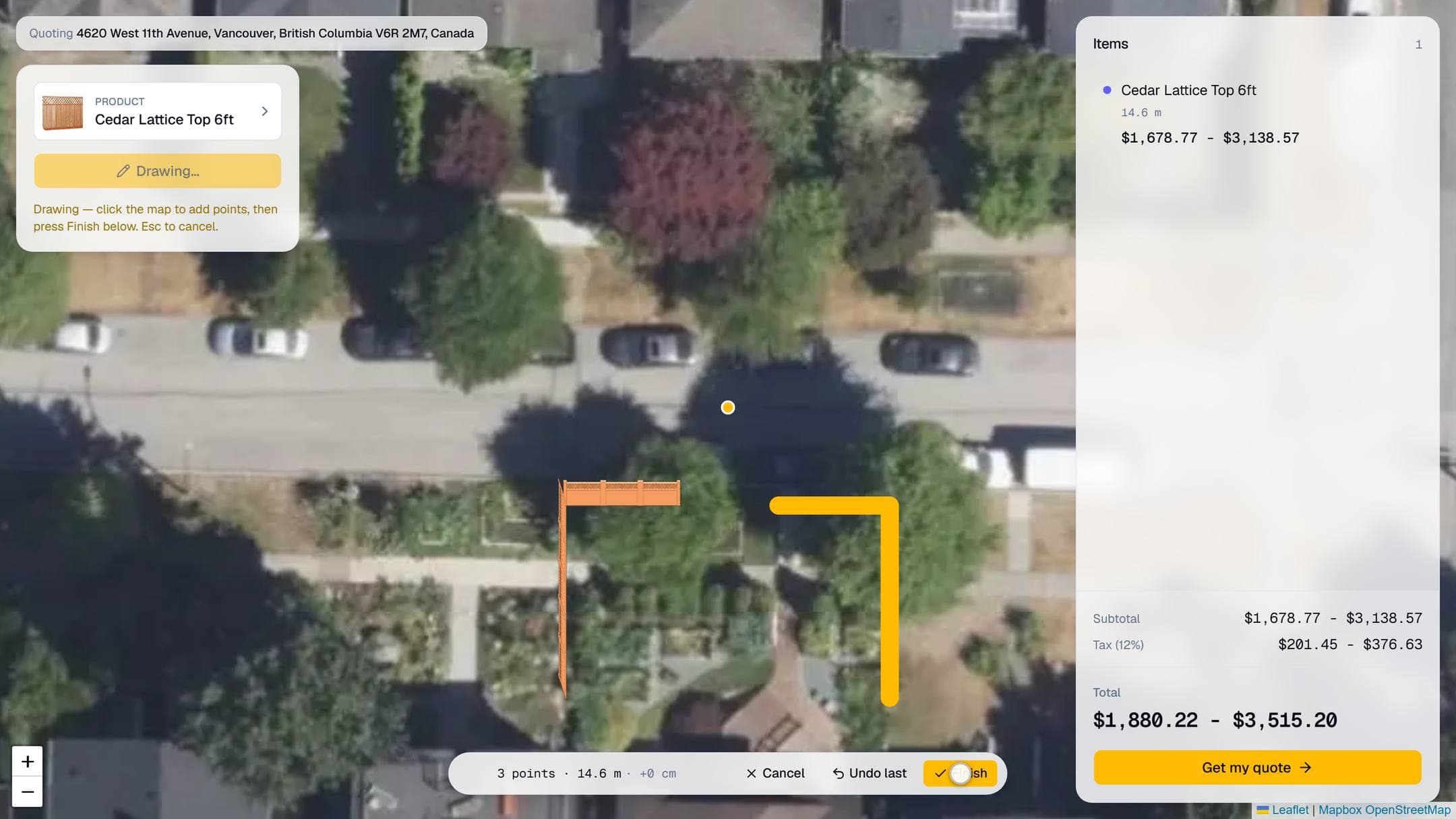
Task: Click the purple dot beside Cedar Lattice
Action: [x=1107, y=90]
